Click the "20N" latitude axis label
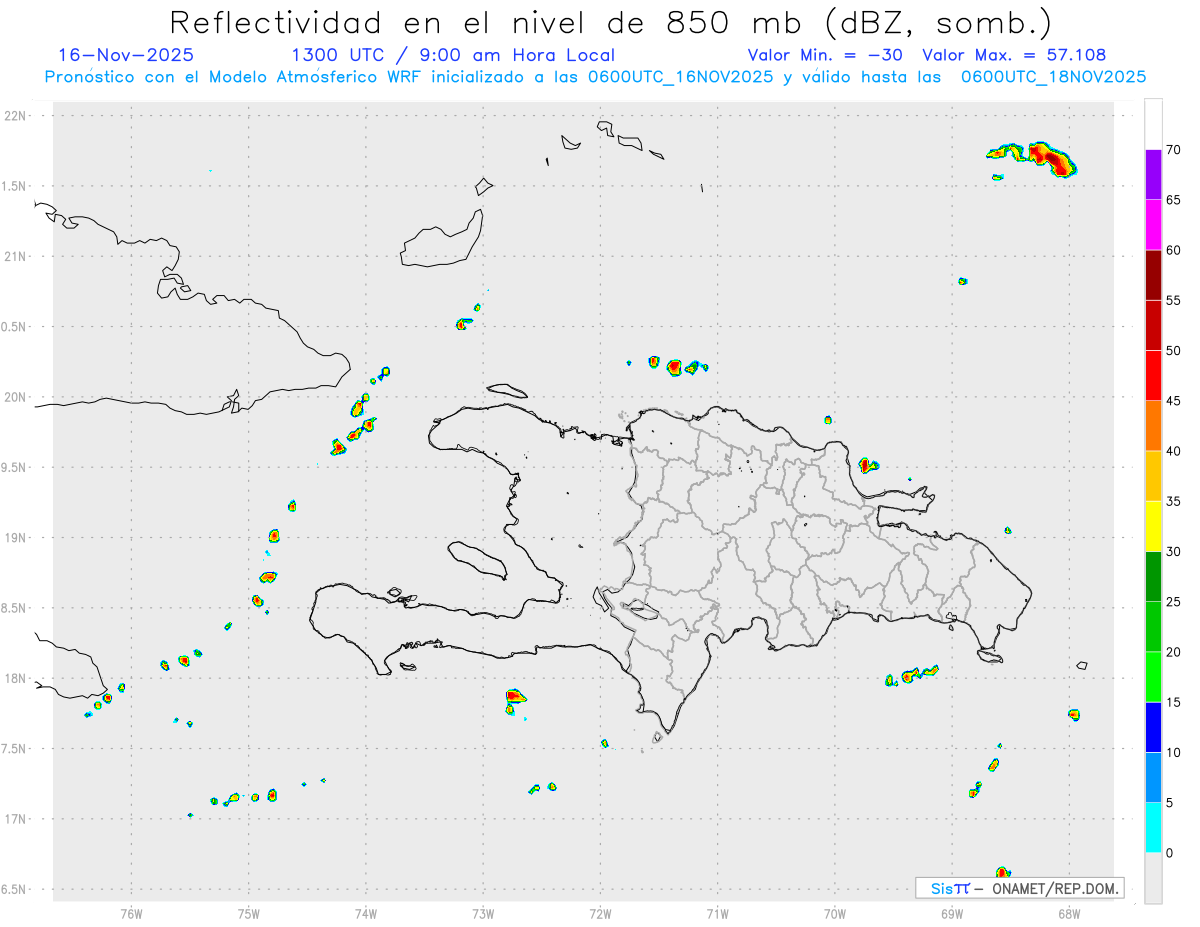The height and width of the screenshot is (927, 1200). click(16, 397)
